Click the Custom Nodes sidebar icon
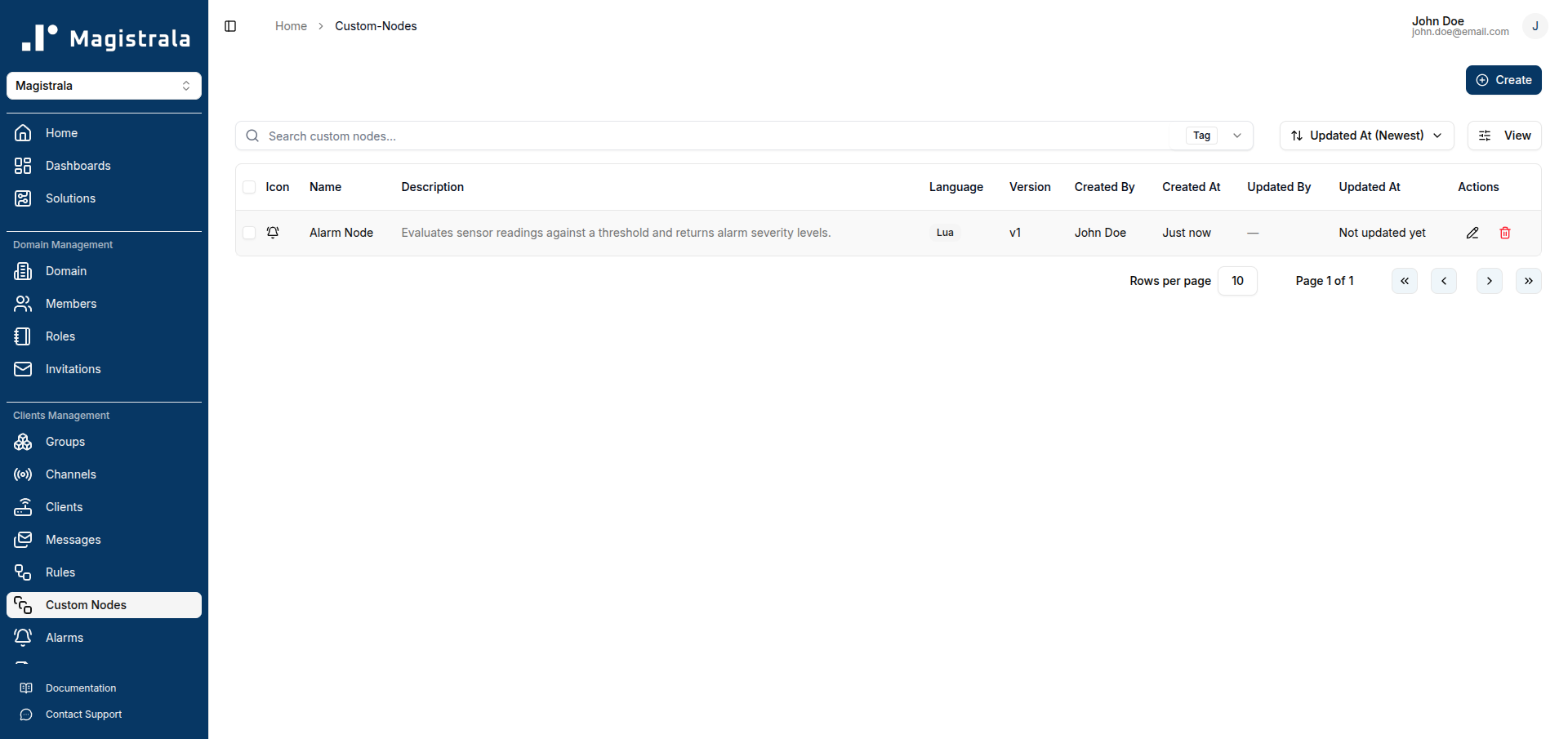Screen dimensions: 1568x739 pyautogui.click(x=23, y=605)
